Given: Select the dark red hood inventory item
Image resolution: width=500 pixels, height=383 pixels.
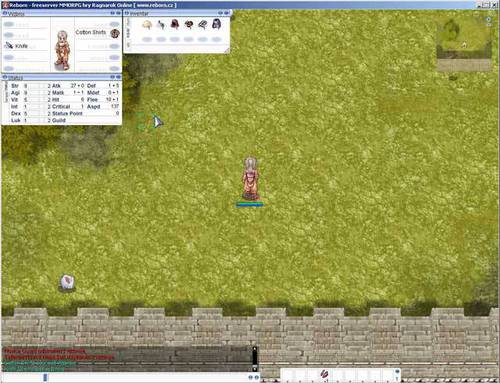Looking at the screenshot, I should tap(175, 24).
